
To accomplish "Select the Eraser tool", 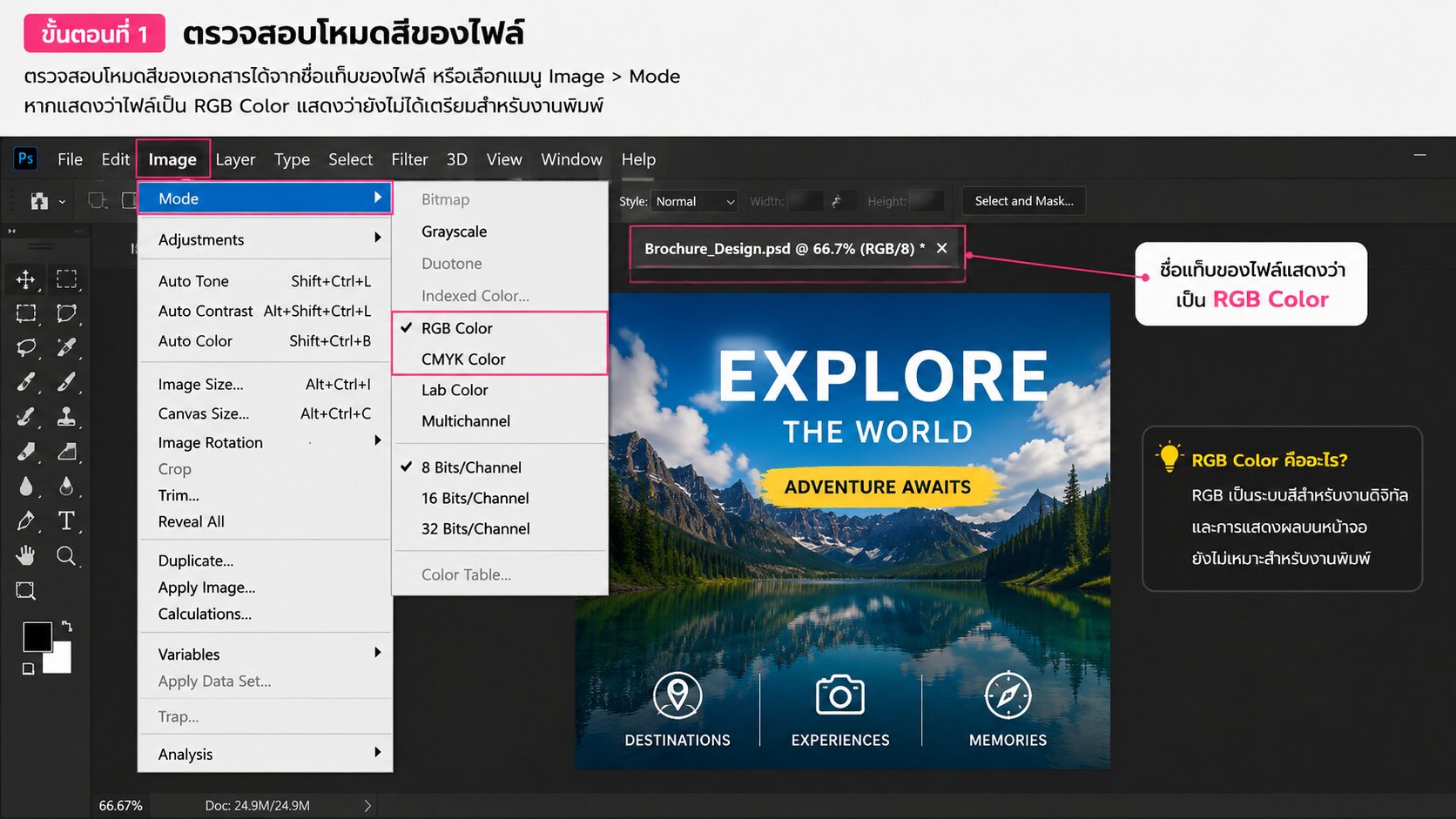I will tap(25, 452).
